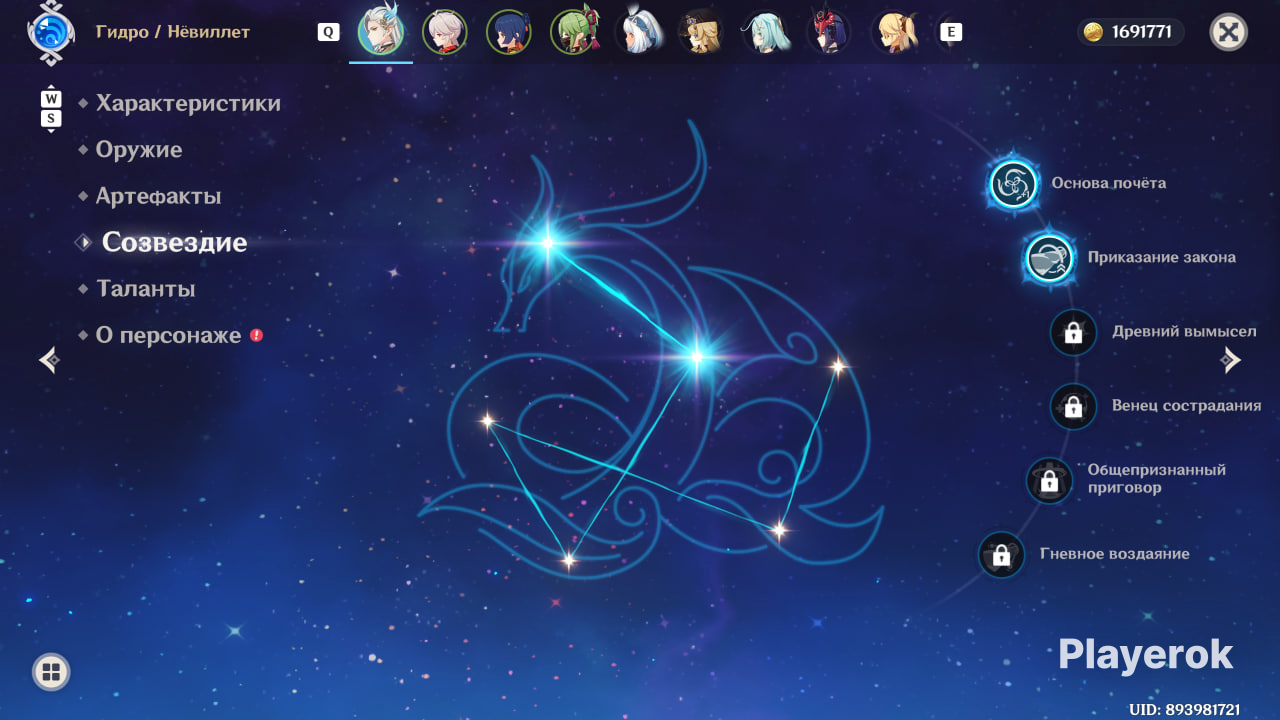The image size is (1280, 720).
Task: Open the locked Общепризнанный приговор constellation icon
Action: 1049,480
